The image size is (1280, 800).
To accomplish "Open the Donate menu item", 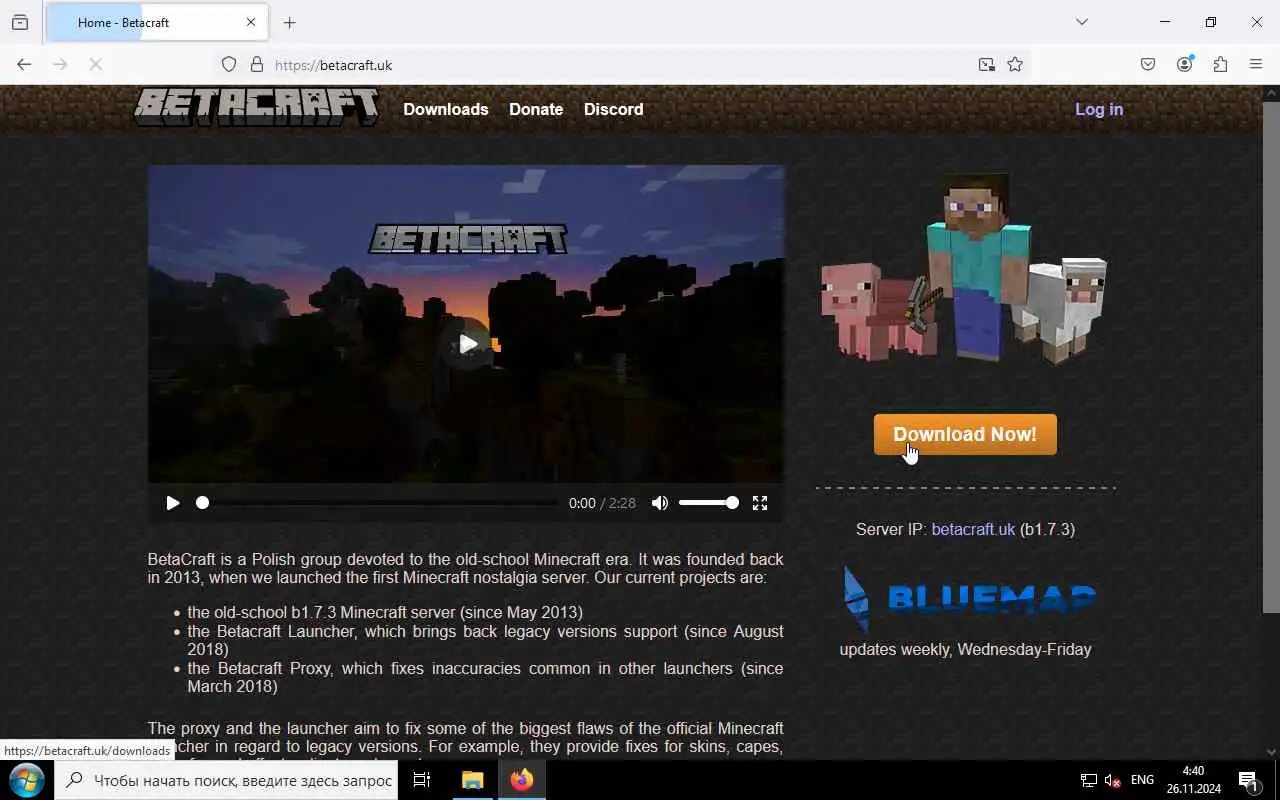I will pyautogui.click(x=536, y=109).
